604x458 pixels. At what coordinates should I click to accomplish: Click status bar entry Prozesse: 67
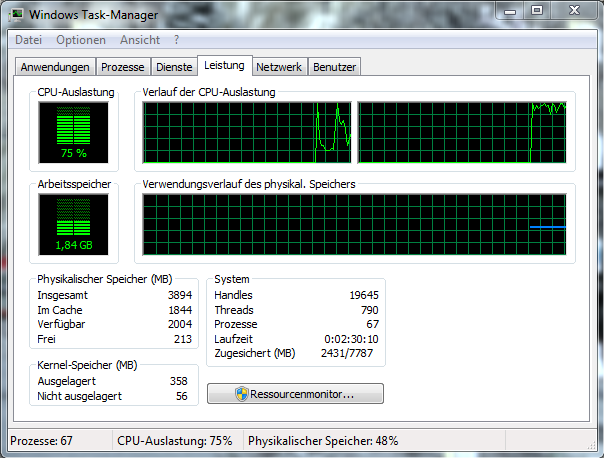click(x=41, y=441)
